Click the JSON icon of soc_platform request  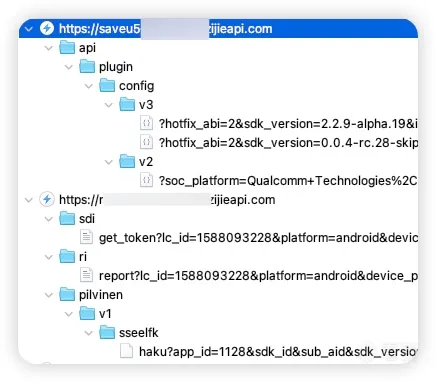146,180
